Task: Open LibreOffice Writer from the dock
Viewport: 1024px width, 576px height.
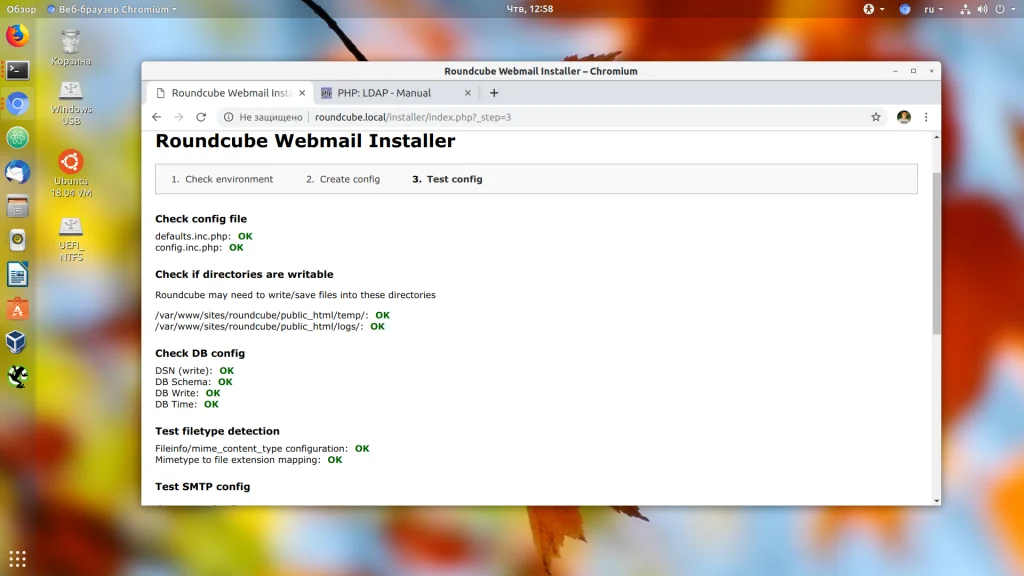Action: tap(18, 274)
